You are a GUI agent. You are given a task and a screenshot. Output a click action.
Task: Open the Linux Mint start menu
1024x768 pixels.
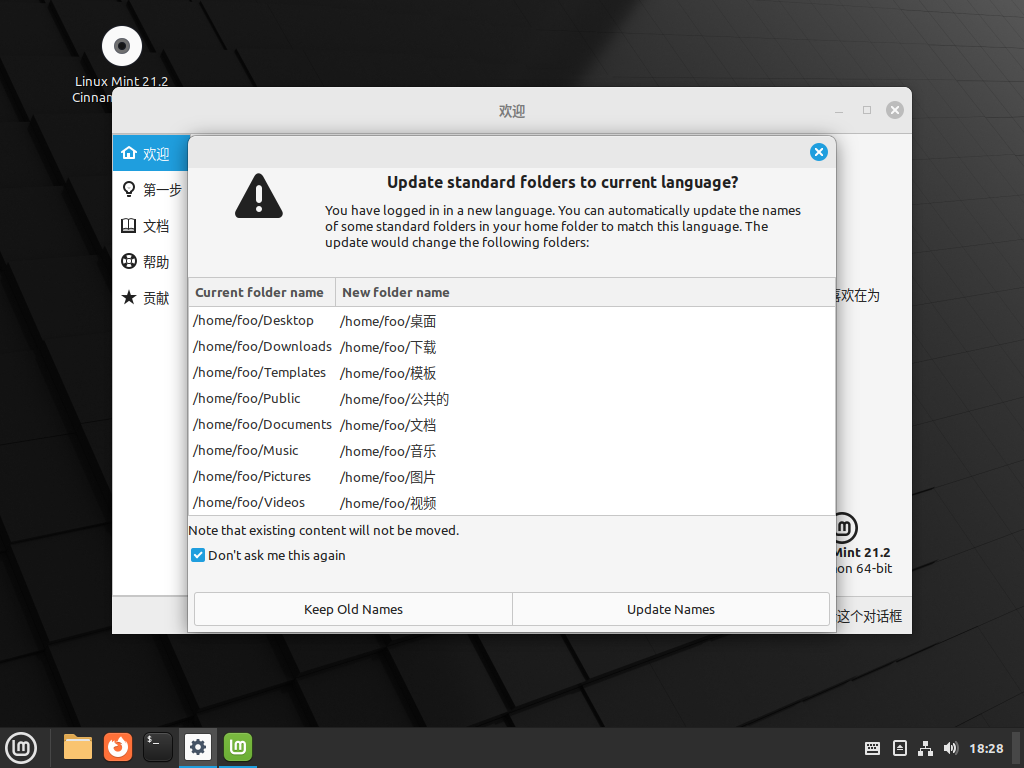click(21, 747)
